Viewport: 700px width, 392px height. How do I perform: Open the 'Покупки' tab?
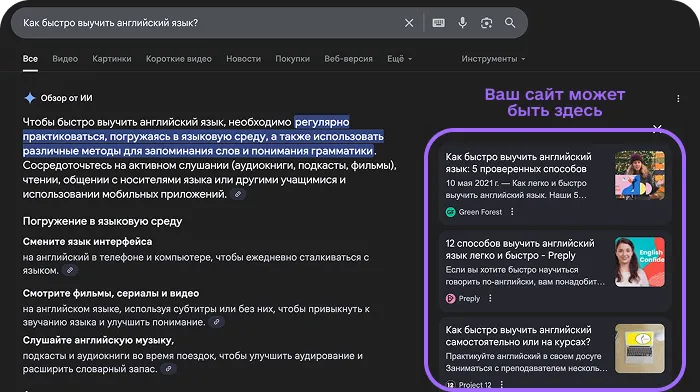[x=292, y=59]
